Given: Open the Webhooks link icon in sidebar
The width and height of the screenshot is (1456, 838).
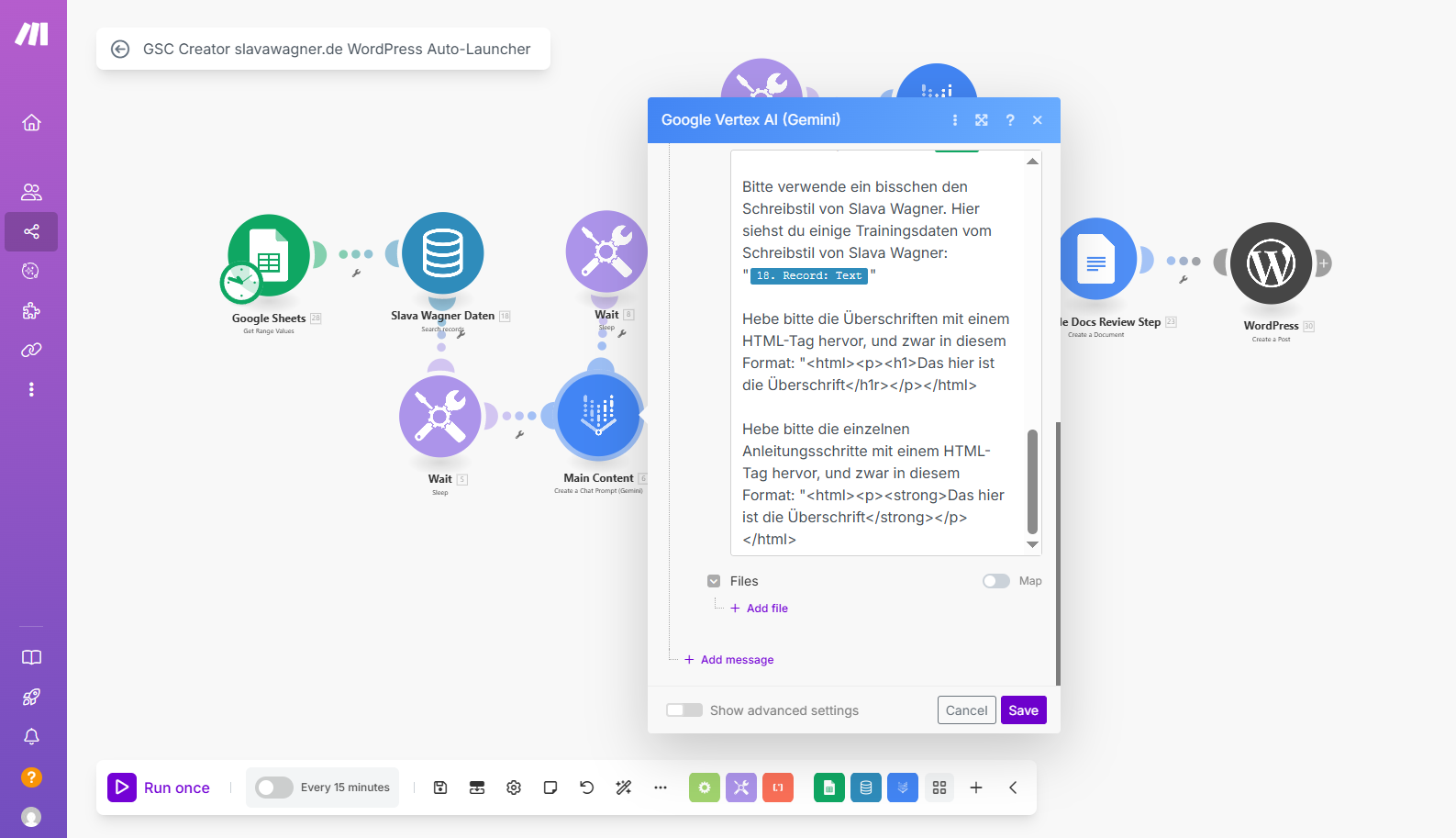Looking at the screenshot, I should [31, 350].
